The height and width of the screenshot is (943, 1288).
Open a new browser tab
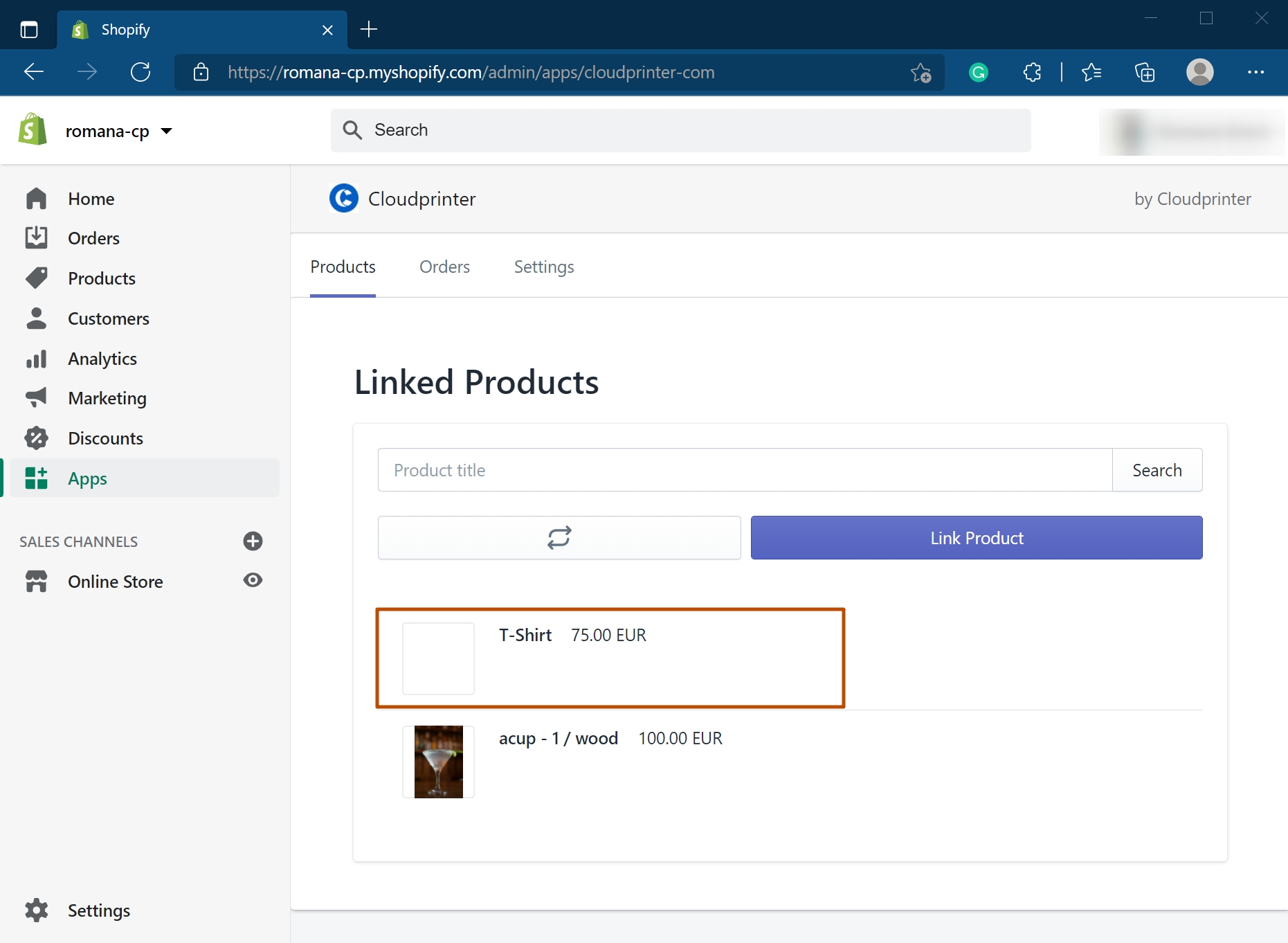tap(369, 29)
